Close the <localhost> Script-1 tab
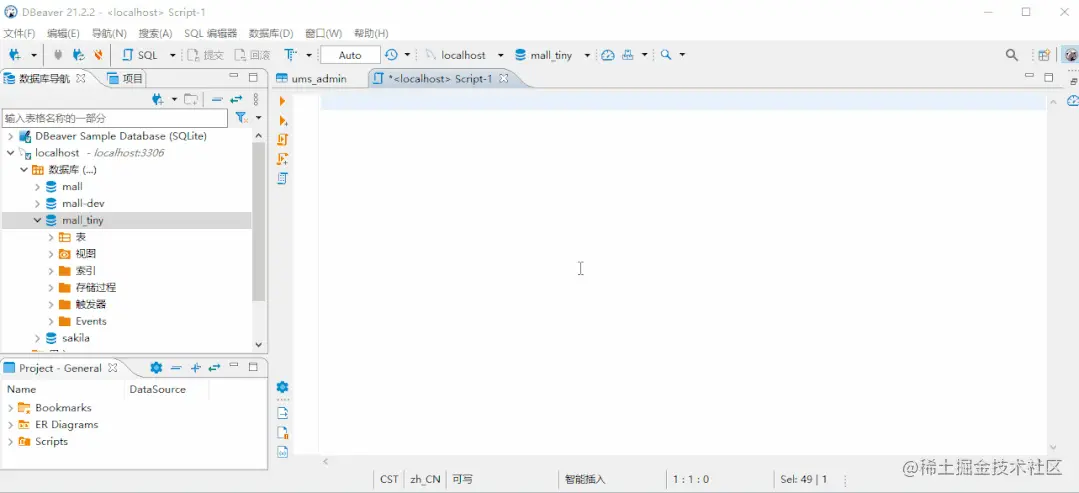The image size is (1079, 493). click(503, 78)
